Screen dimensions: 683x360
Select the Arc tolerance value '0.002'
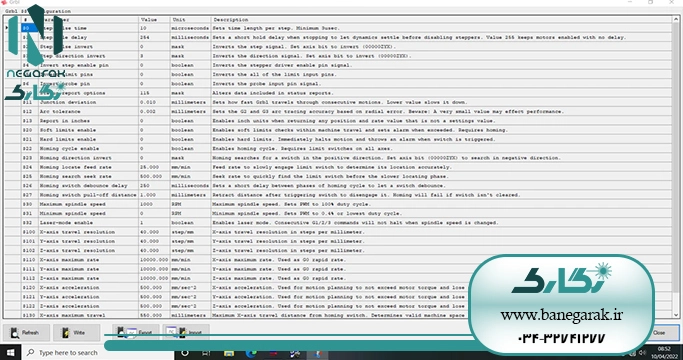point(154,112)
